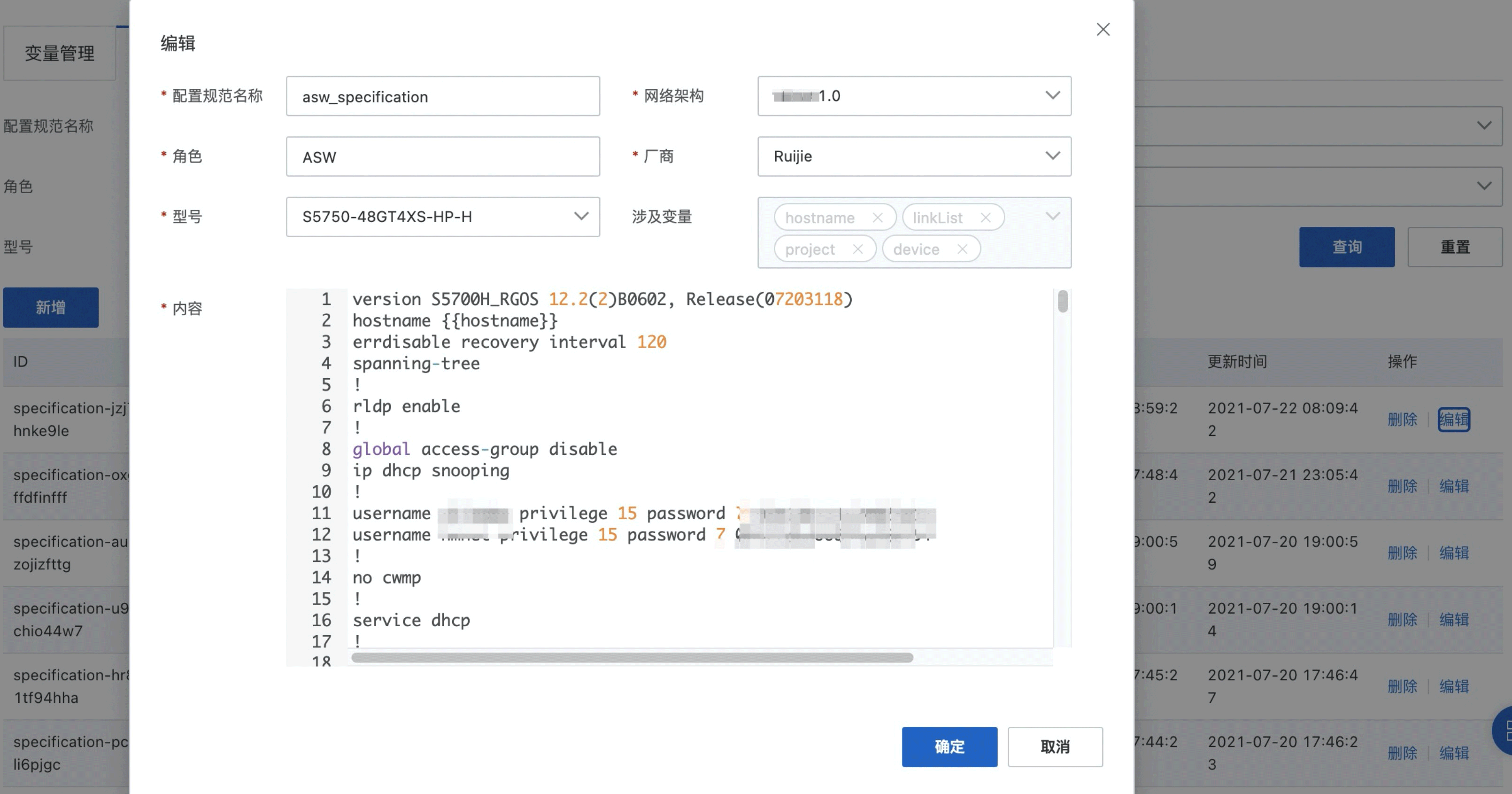The image size is (1512, 794).
Task: Remove the project variable tag
Action: (x=857, y=249)
